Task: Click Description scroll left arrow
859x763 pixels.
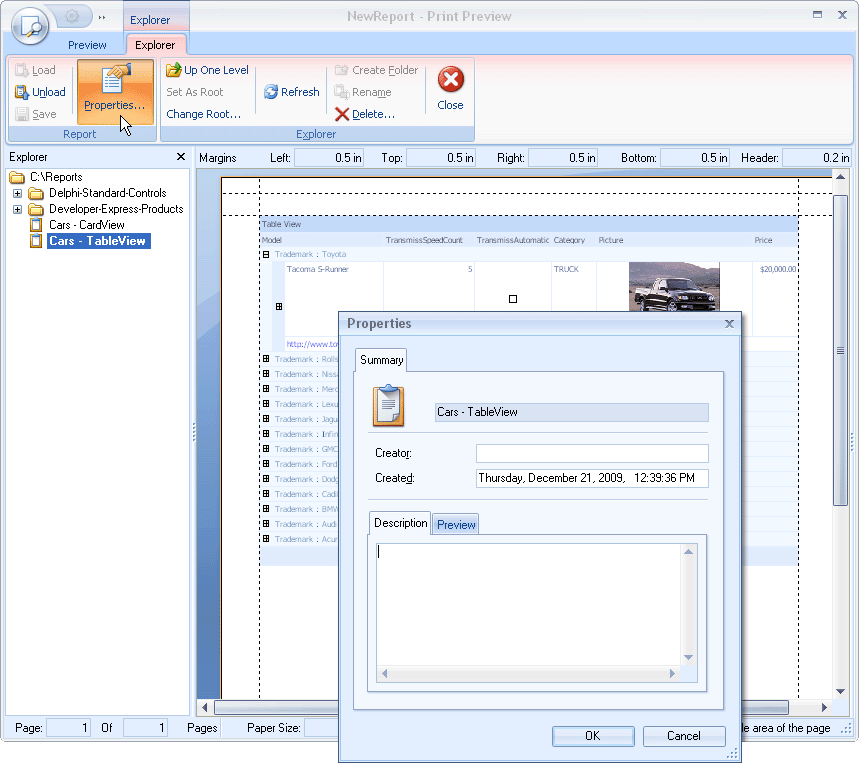Action: coord(385,674)
